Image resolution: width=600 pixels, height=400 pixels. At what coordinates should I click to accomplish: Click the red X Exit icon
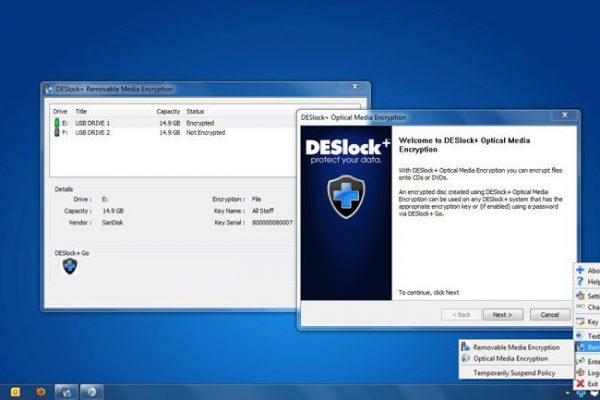click(x=581, y=384)
